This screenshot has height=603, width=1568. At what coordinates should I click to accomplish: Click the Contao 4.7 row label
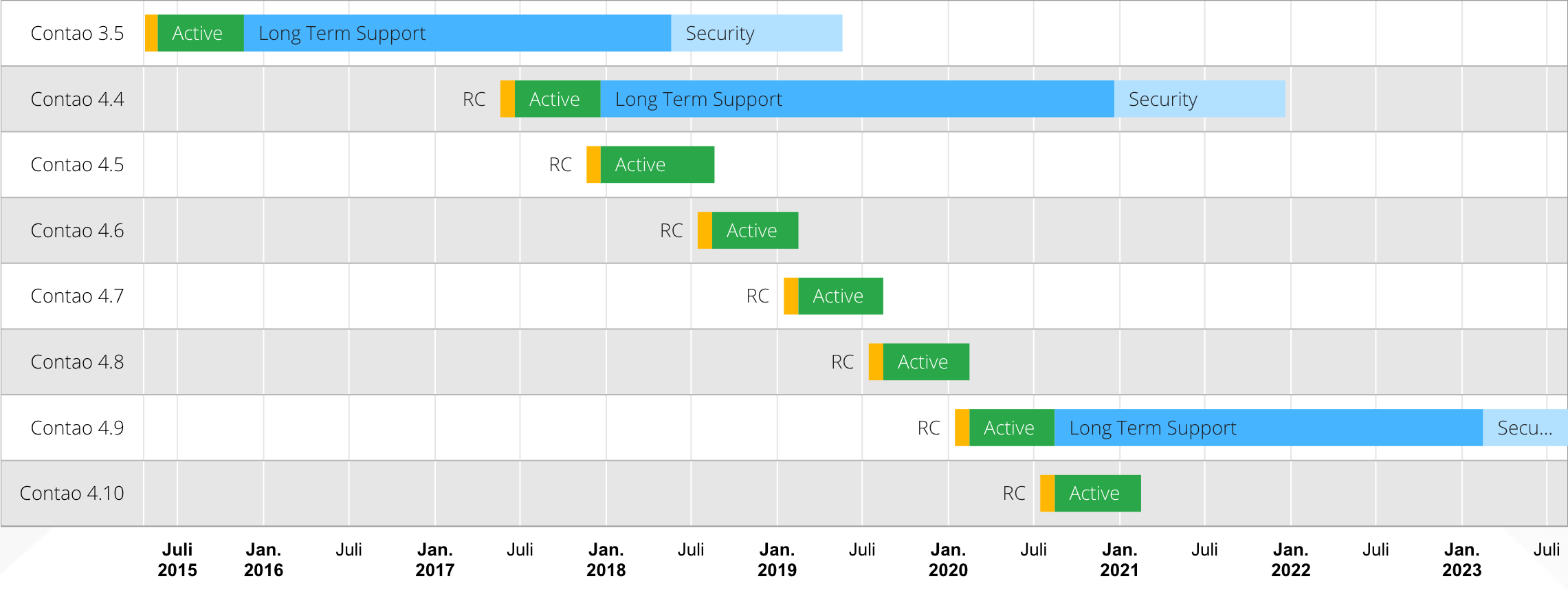[x=77, y=296]
